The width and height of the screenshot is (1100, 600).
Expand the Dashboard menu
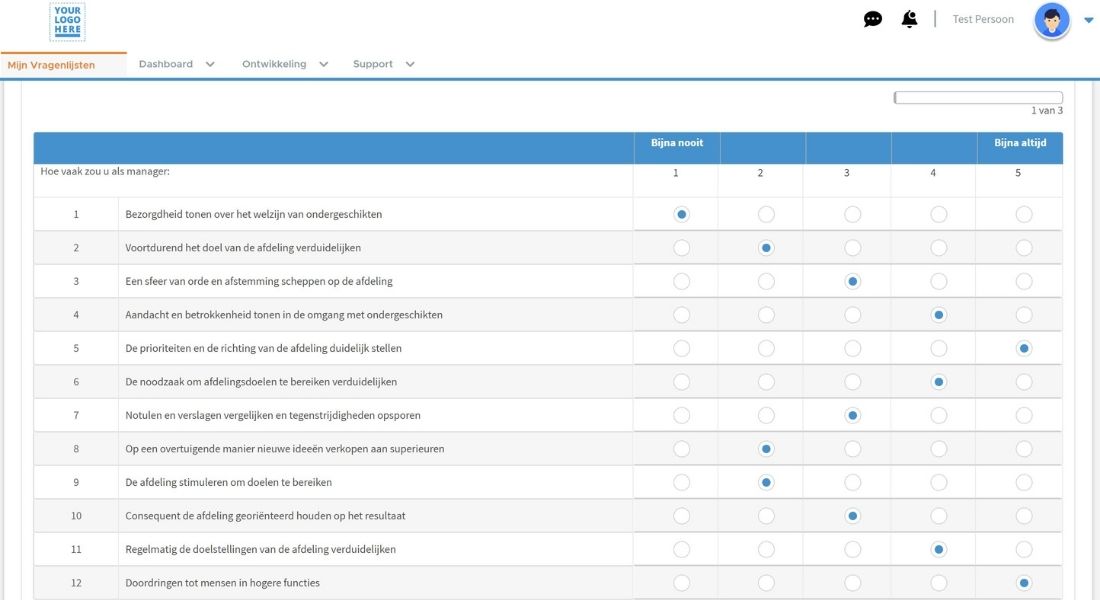coord(176,64)
